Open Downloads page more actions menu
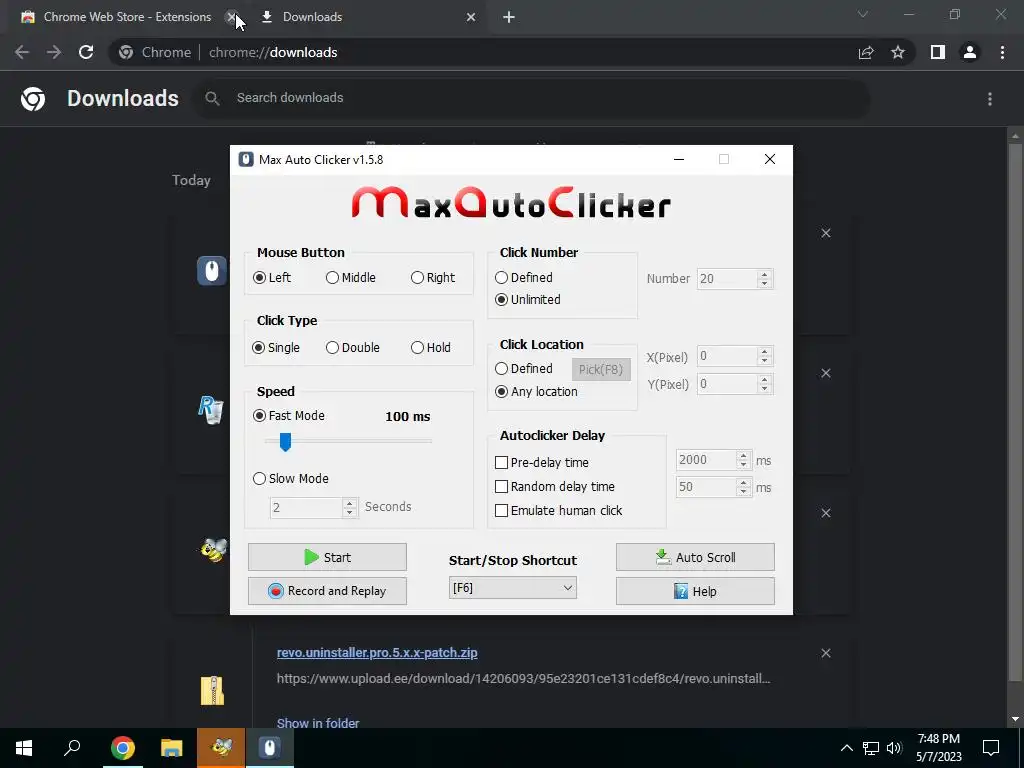Viewport: 1024px width, 768px height. [x=990, y=99]
